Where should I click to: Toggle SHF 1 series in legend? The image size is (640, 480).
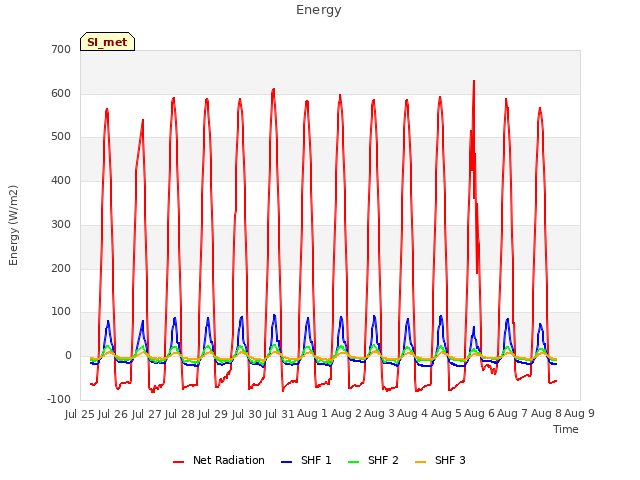(x=307, y=460)
